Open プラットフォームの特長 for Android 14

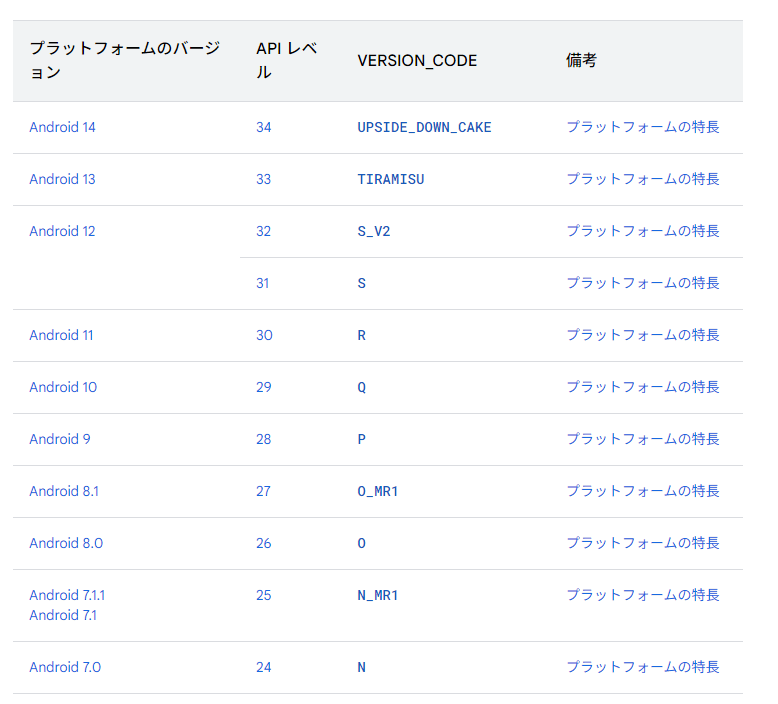tap(643, 127)
